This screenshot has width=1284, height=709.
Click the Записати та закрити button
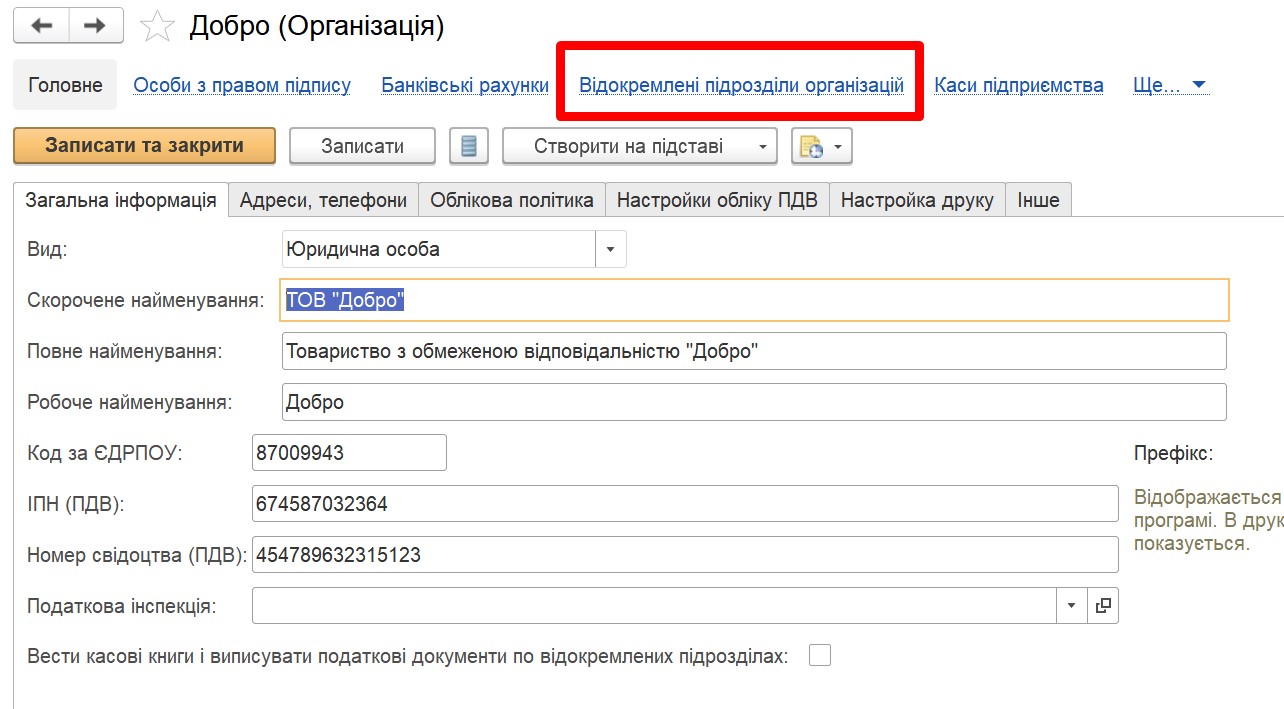pyautogui.click(x=144, y=145)
